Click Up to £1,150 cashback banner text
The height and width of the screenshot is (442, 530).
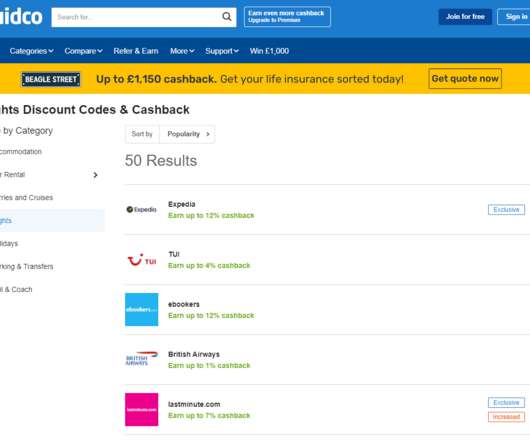156,79
